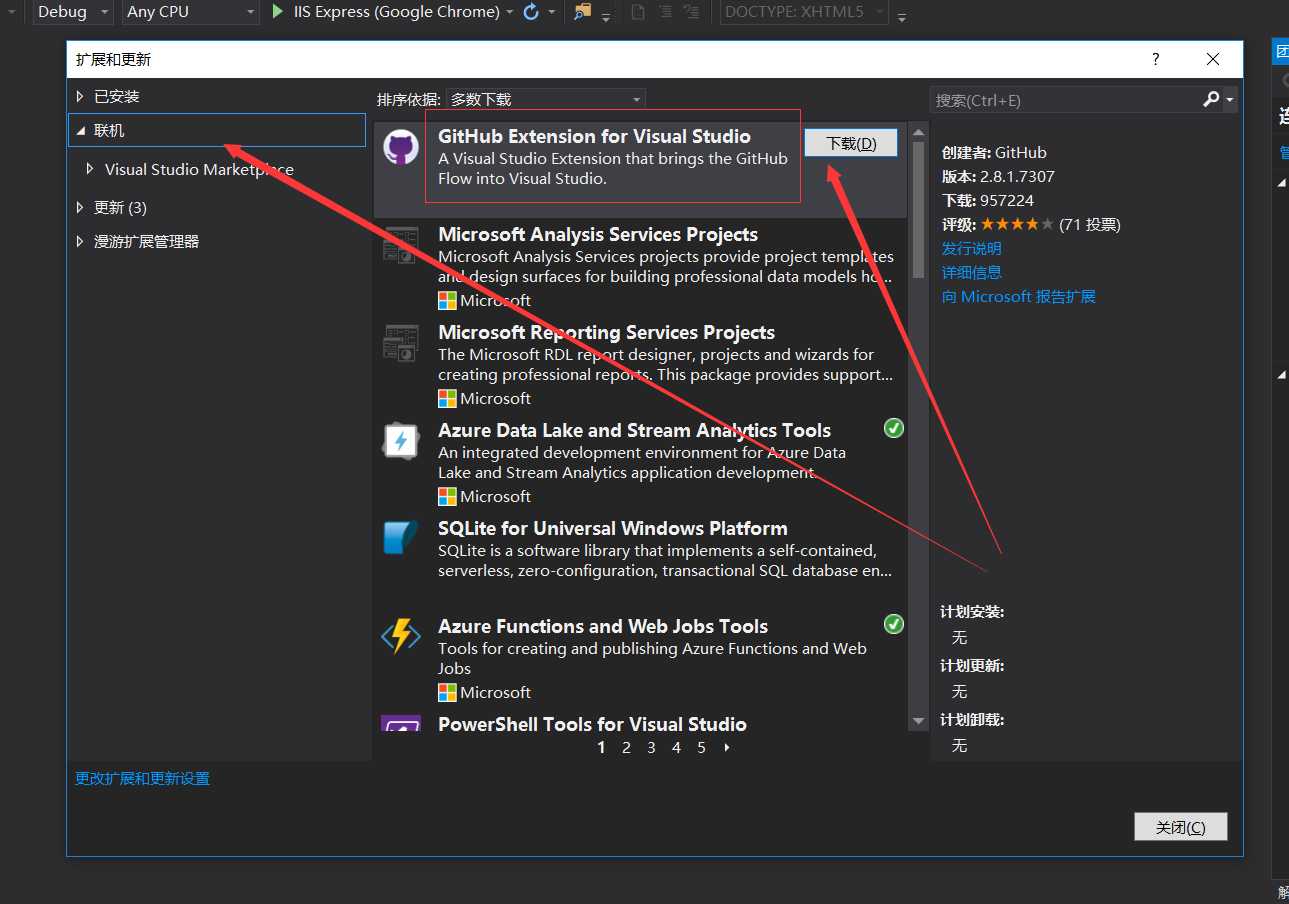Screen dimensions: 1289x904
Task: Click the search box 搜索(Ctrl+E)
Action: tap(1064, 100)
